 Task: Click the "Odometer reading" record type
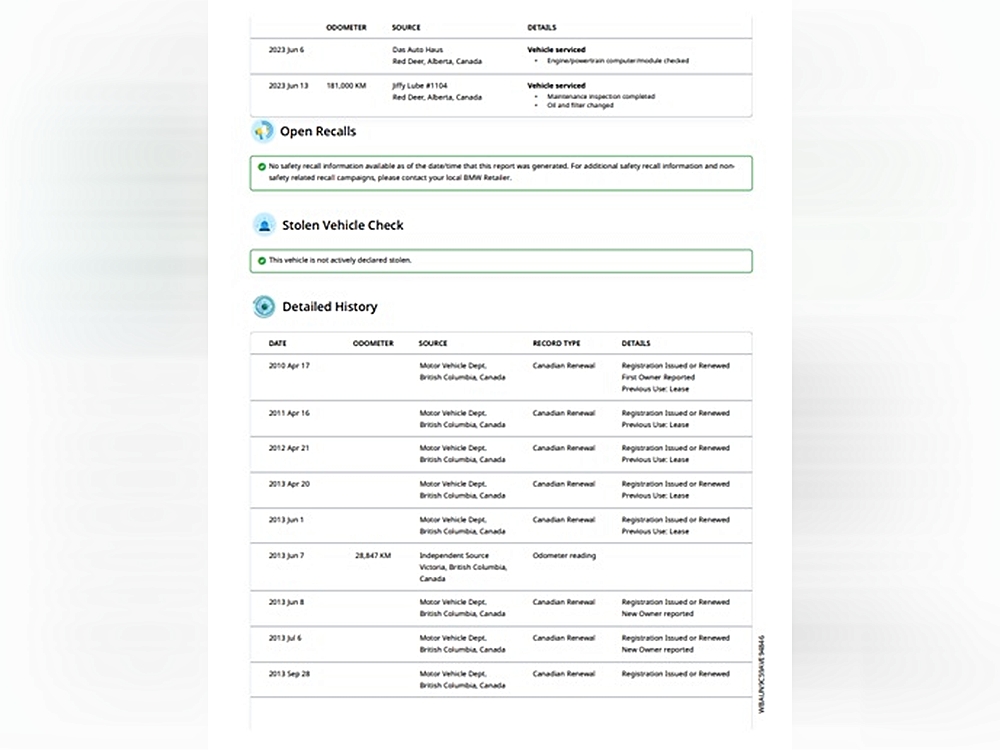[x=564, y=555]
